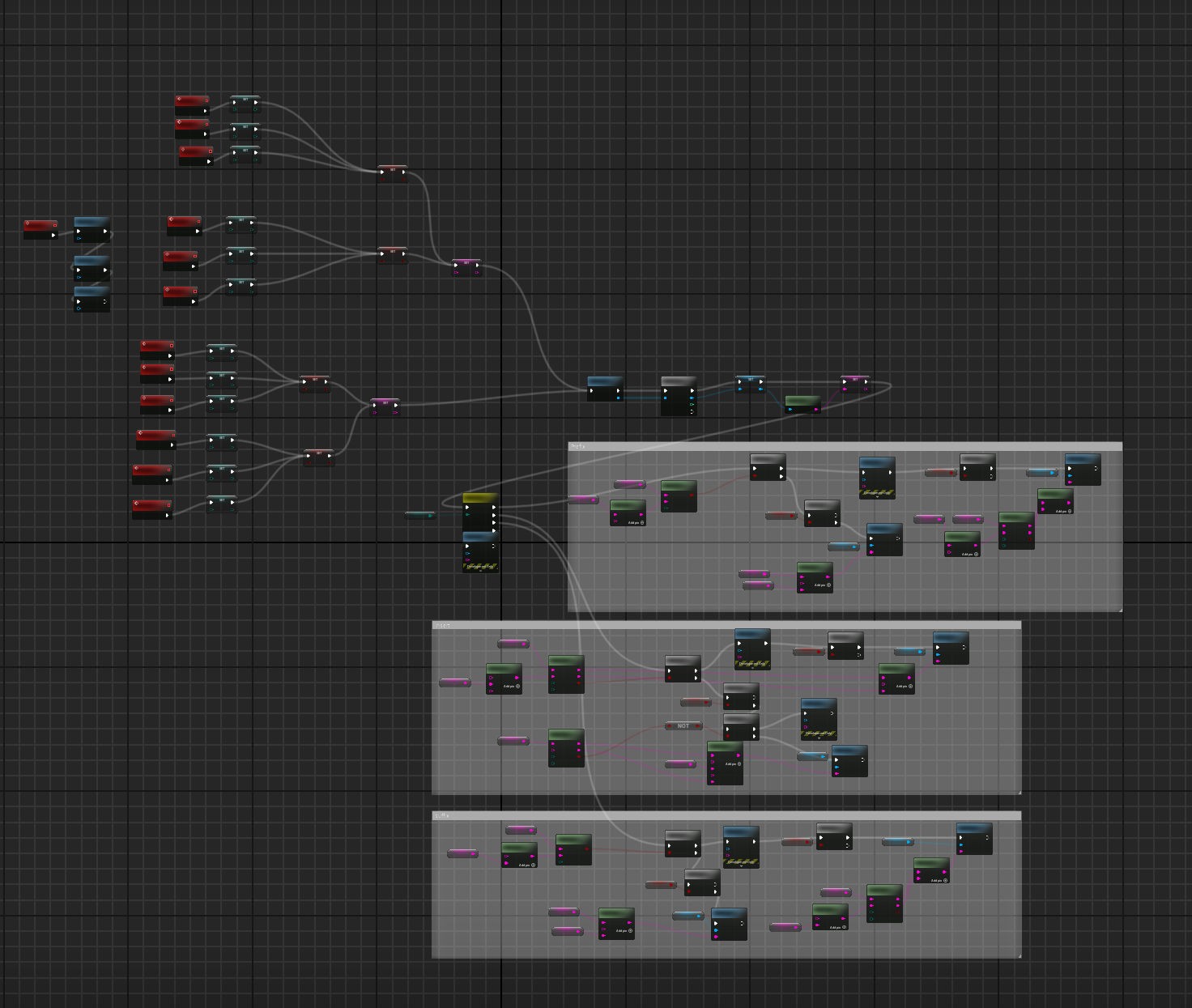Image resolution: width=1192 pixels, height=1008 pixels.
Task: Select the magenta SET node merging the upper branches
Action: [x=466, y=267]
